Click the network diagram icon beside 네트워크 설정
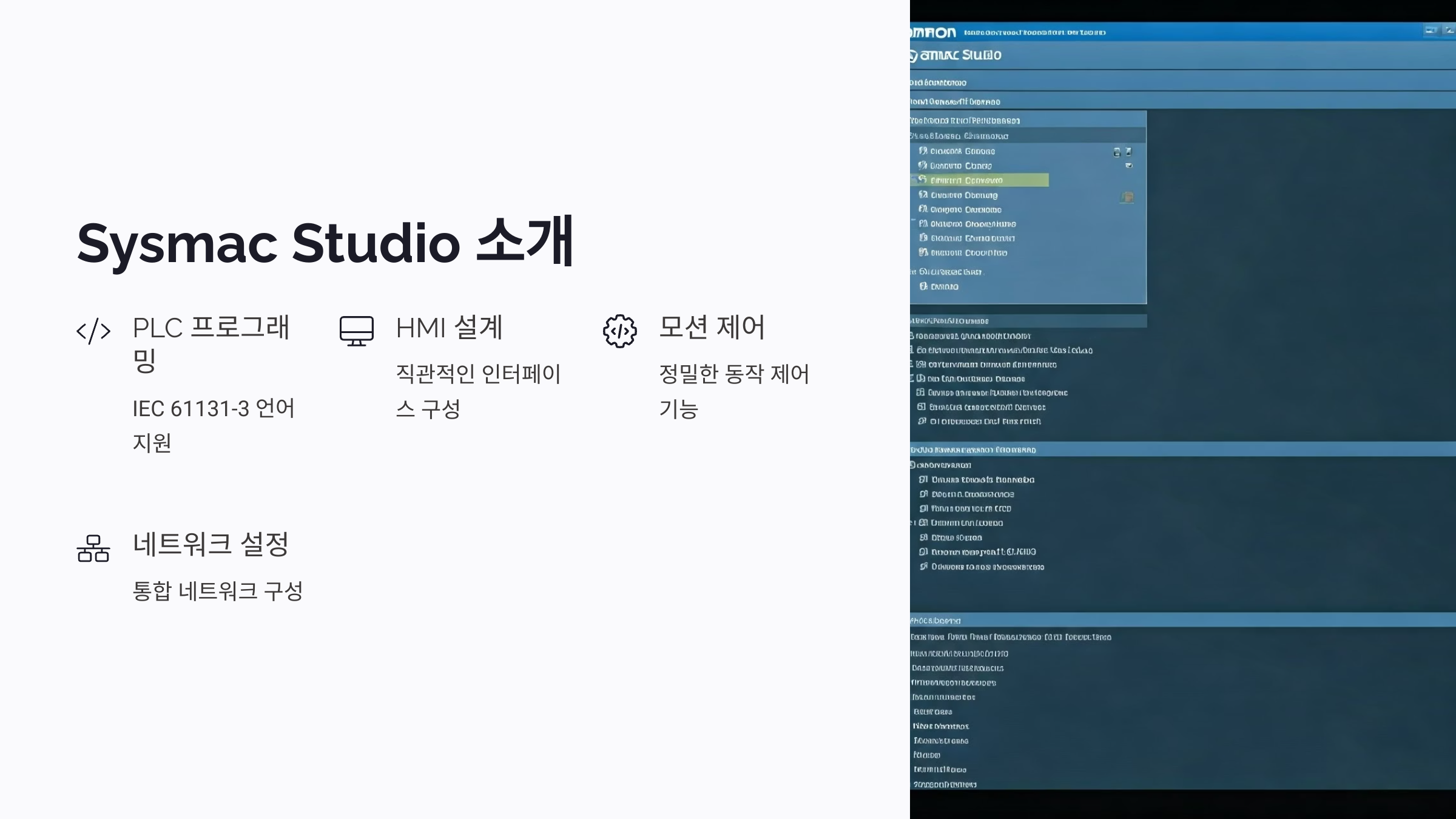 coord(93,548)
